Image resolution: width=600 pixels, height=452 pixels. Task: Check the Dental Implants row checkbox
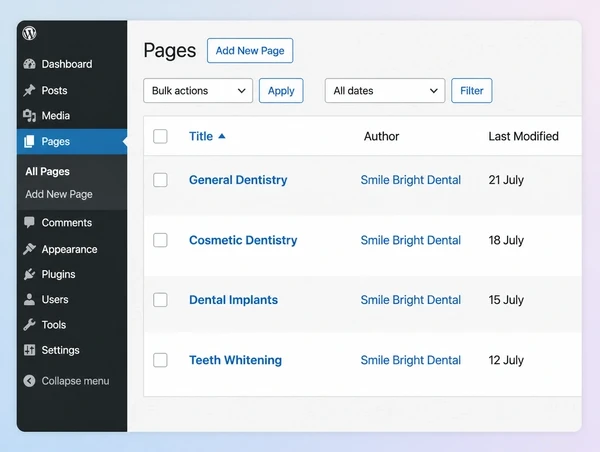click(160, 300)
